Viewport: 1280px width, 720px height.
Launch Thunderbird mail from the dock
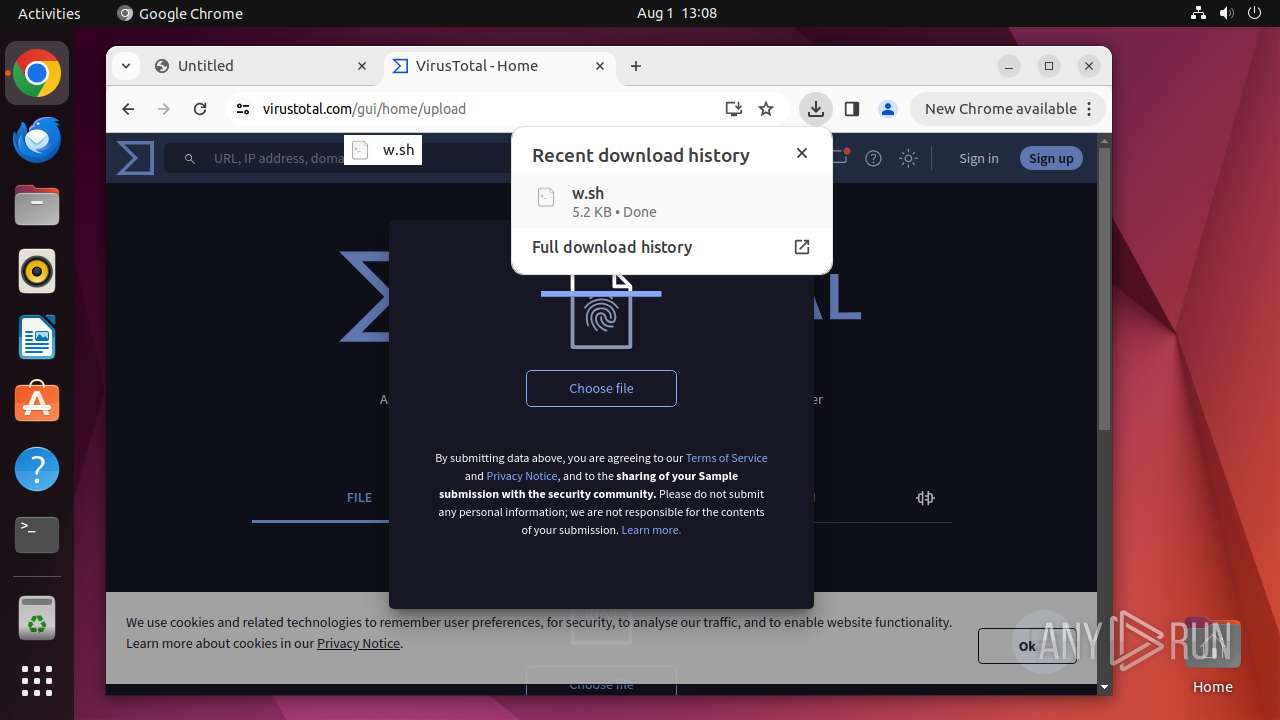[37, 140]
